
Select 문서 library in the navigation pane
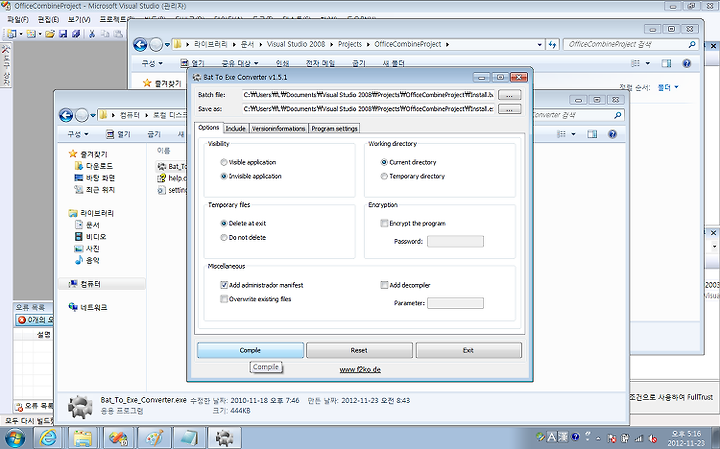(88, 225)
